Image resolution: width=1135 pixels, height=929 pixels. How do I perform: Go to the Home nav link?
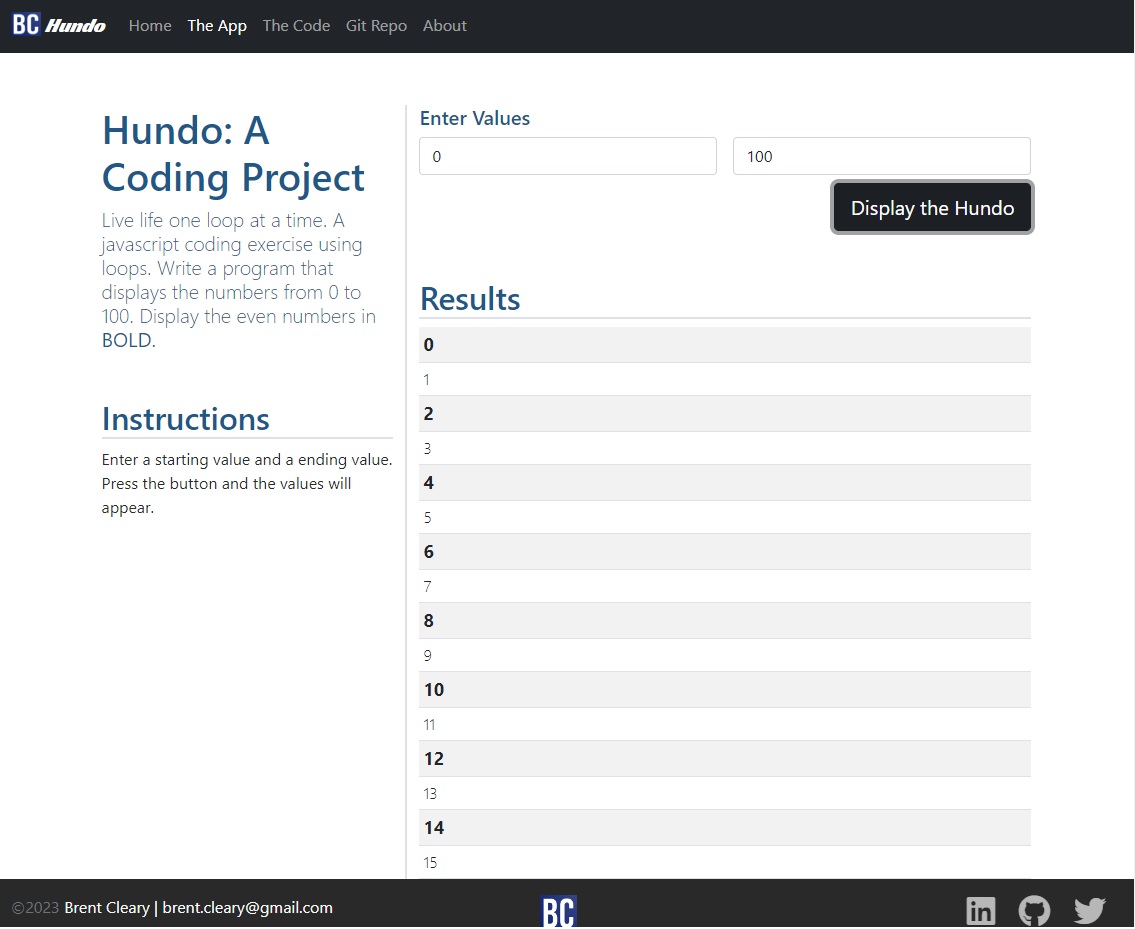click(150, 26)
